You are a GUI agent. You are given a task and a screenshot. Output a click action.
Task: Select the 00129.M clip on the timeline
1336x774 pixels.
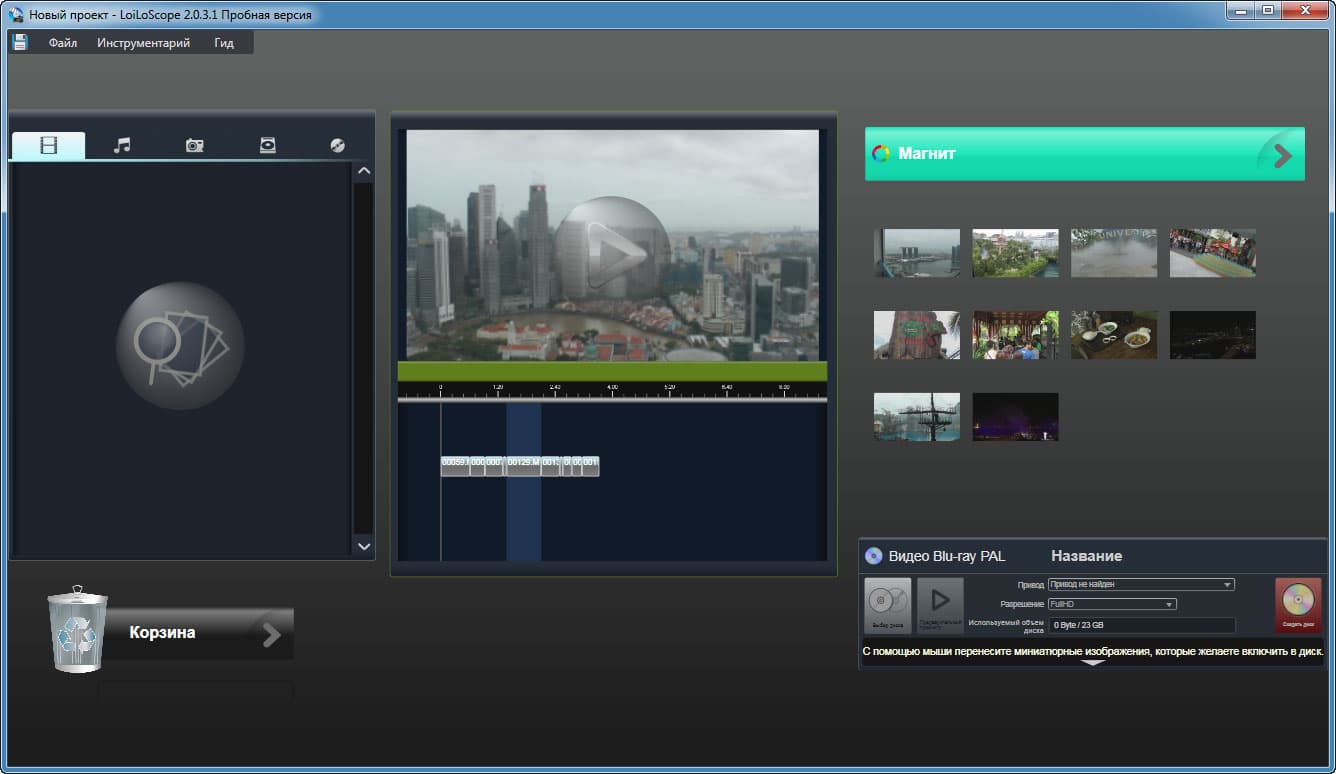523,466
